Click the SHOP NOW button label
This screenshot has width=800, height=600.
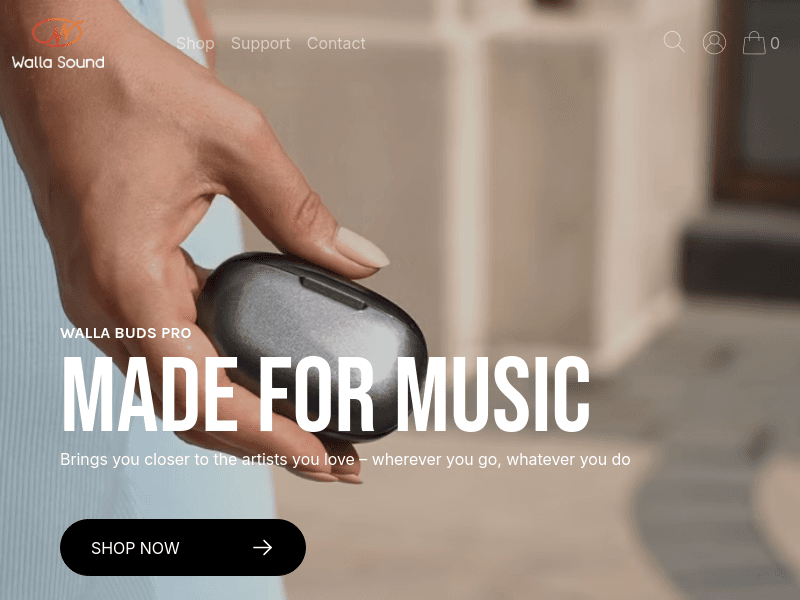coord(135,548)
